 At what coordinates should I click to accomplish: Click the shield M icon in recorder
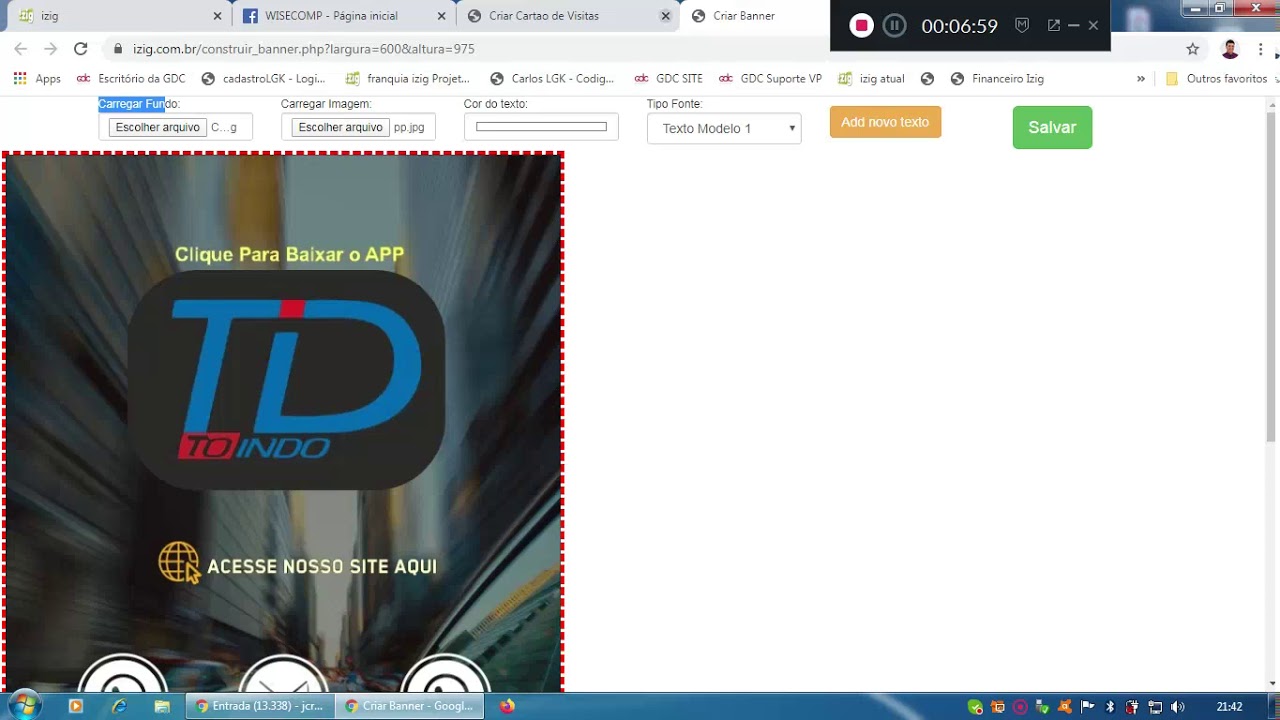(1022, 26)
